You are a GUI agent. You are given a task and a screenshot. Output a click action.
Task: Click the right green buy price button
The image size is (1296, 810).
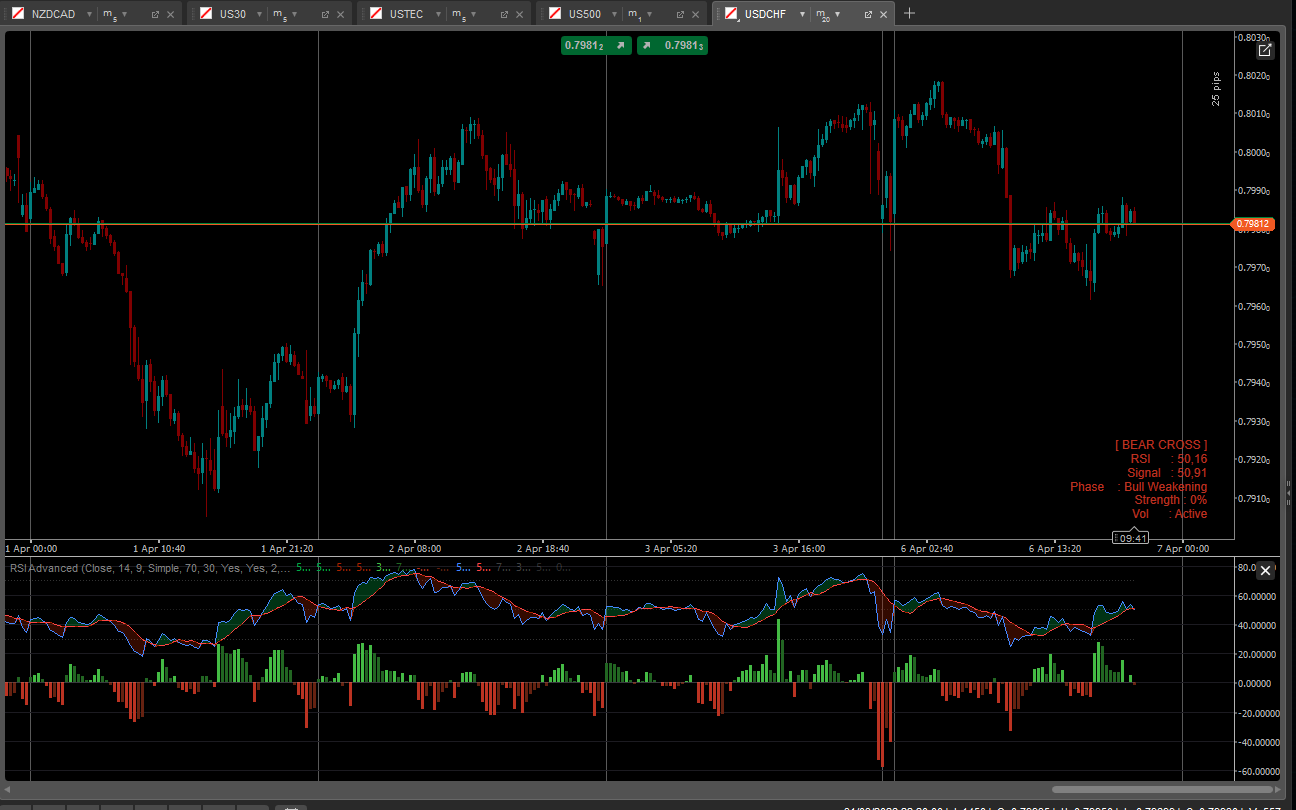point(672,45)
